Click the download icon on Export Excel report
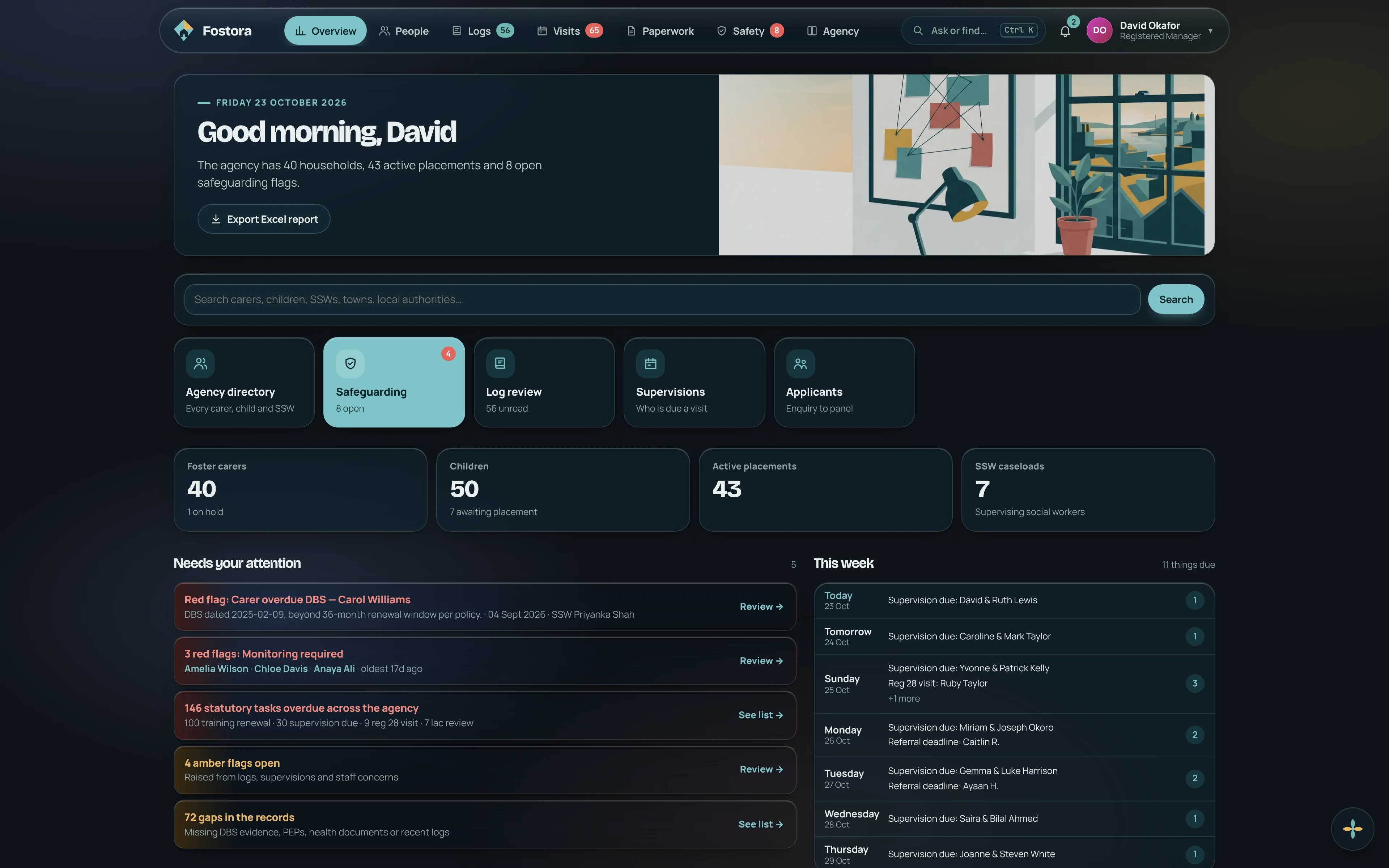This screenshot has width=1389, height=868. (216, 219)
